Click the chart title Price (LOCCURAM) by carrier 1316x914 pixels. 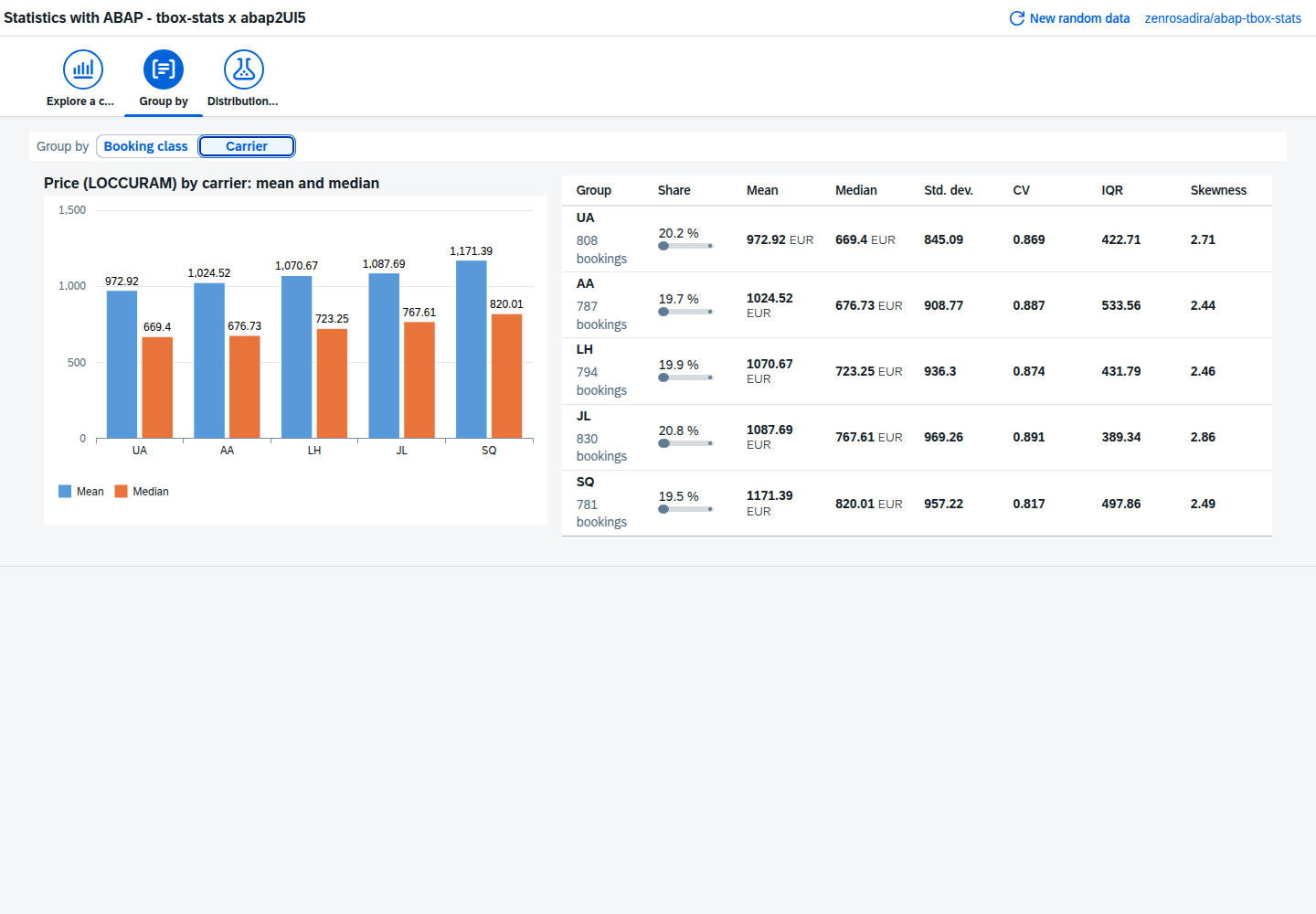tap(211, 183)
